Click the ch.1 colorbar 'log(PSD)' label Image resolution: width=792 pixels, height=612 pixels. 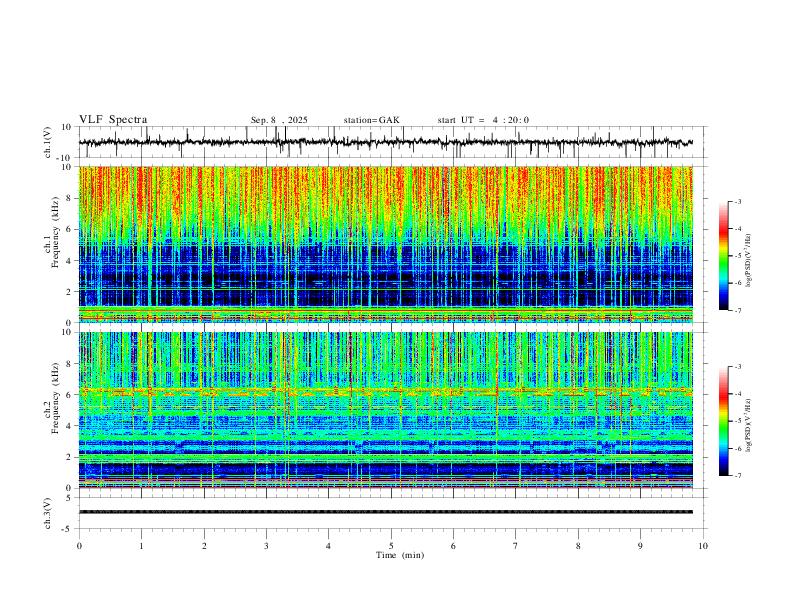click(749, 261)
